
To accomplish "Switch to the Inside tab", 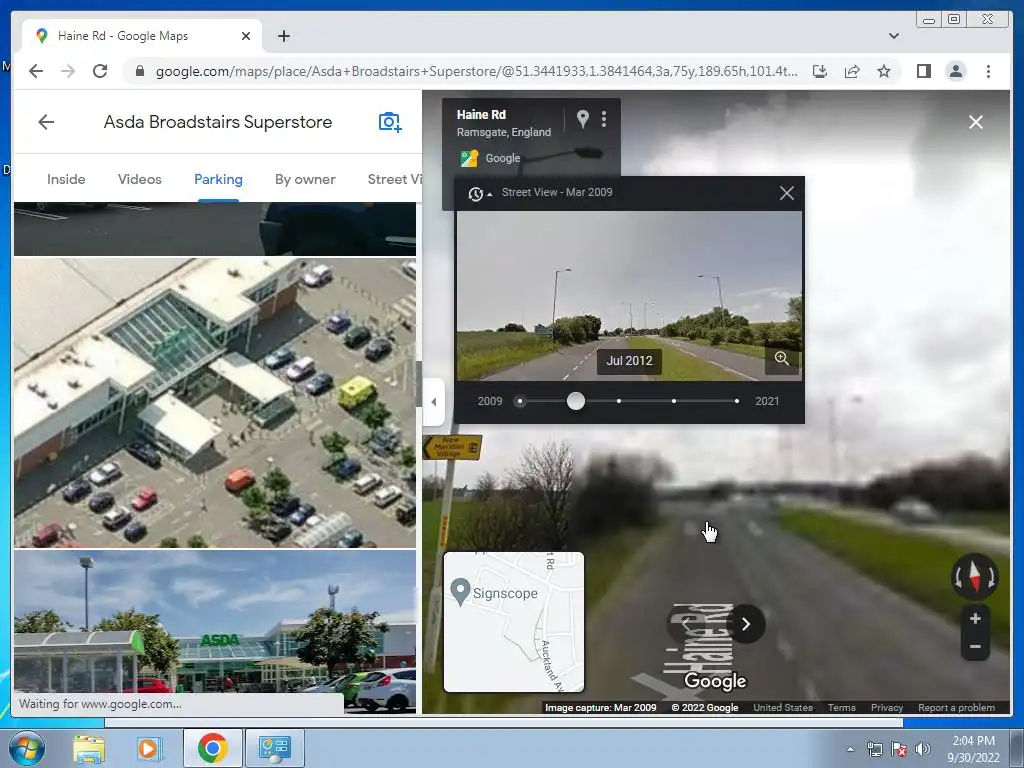I will pyautogui.click(x=66, y=179).
